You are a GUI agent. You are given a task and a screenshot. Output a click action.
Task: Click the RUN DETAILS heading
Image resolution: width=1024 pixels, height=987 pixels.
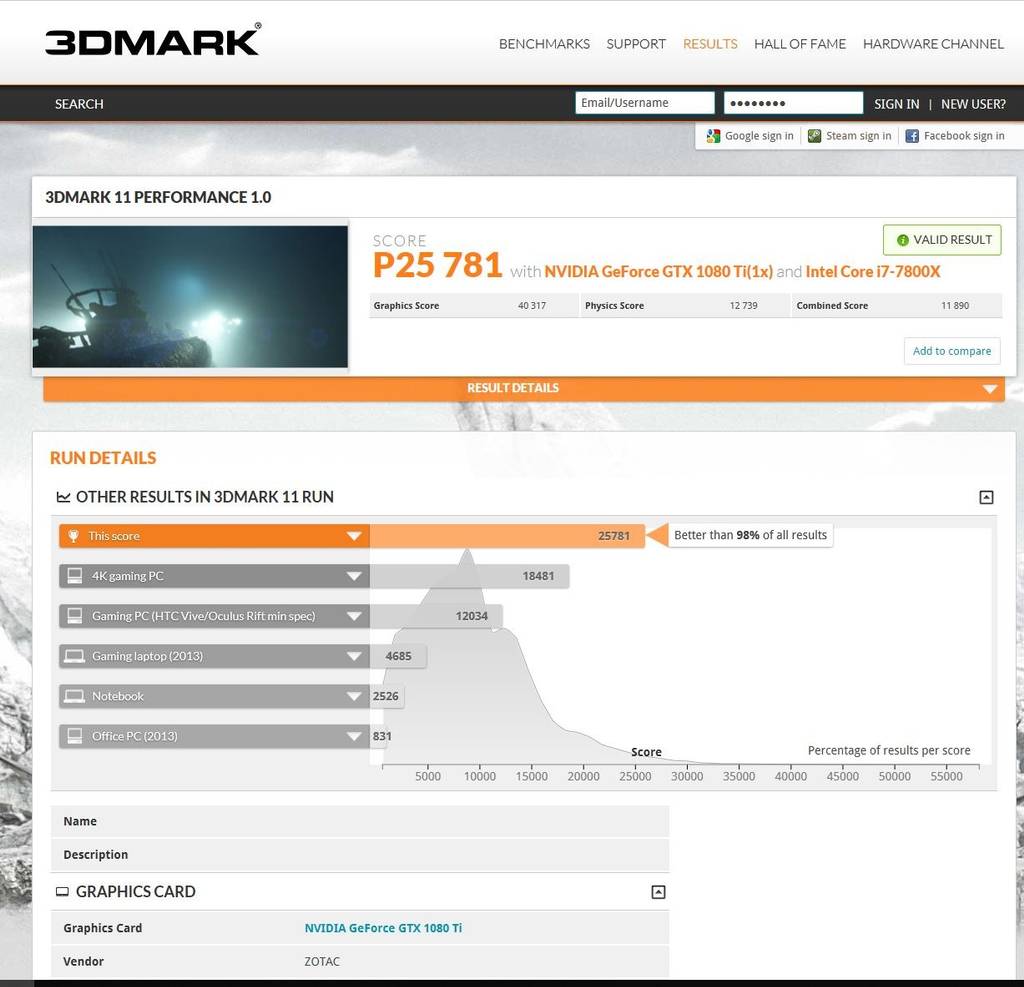[103, 458]
